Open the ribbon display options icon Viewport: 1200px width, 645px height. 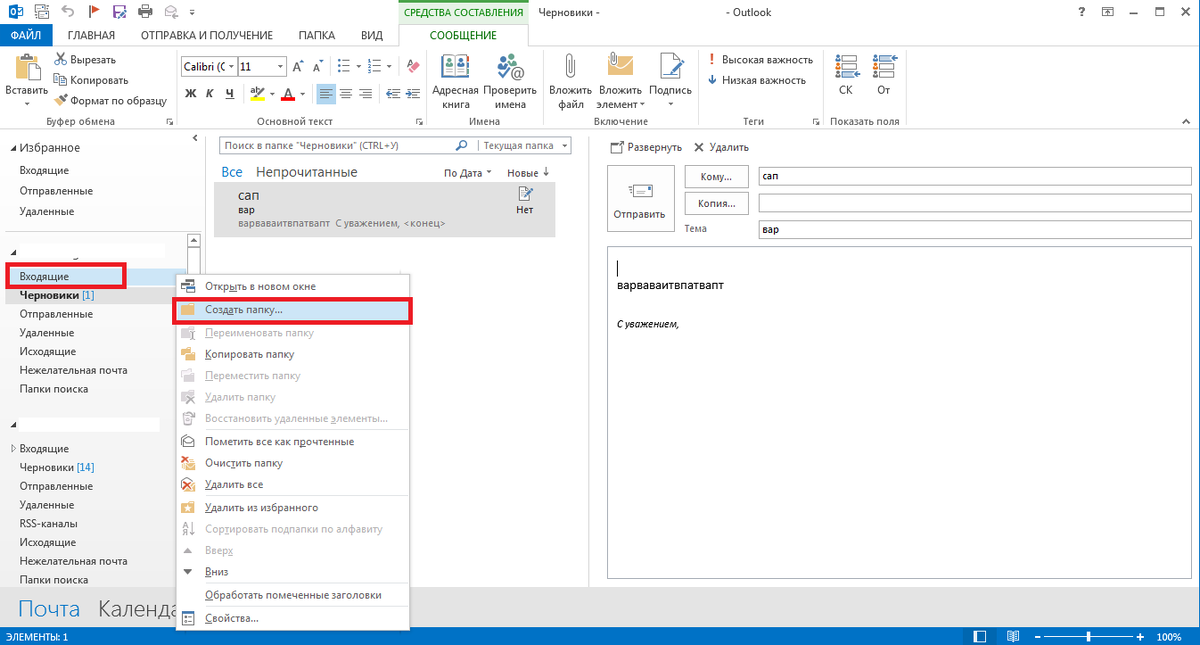1108,11
